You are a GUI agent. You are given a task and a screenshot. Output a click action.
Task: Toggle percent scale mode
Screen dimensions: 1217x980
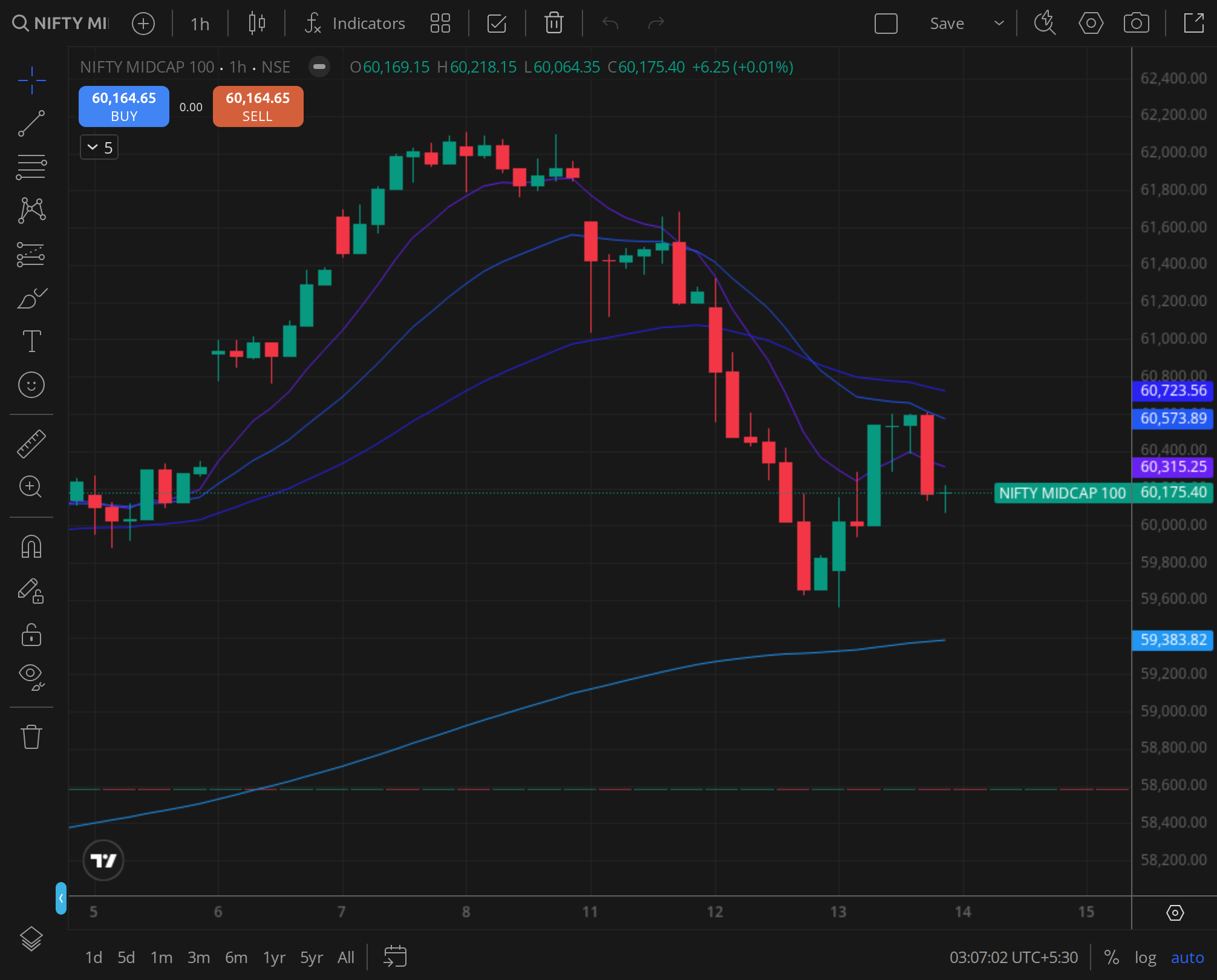(1111, 958)
